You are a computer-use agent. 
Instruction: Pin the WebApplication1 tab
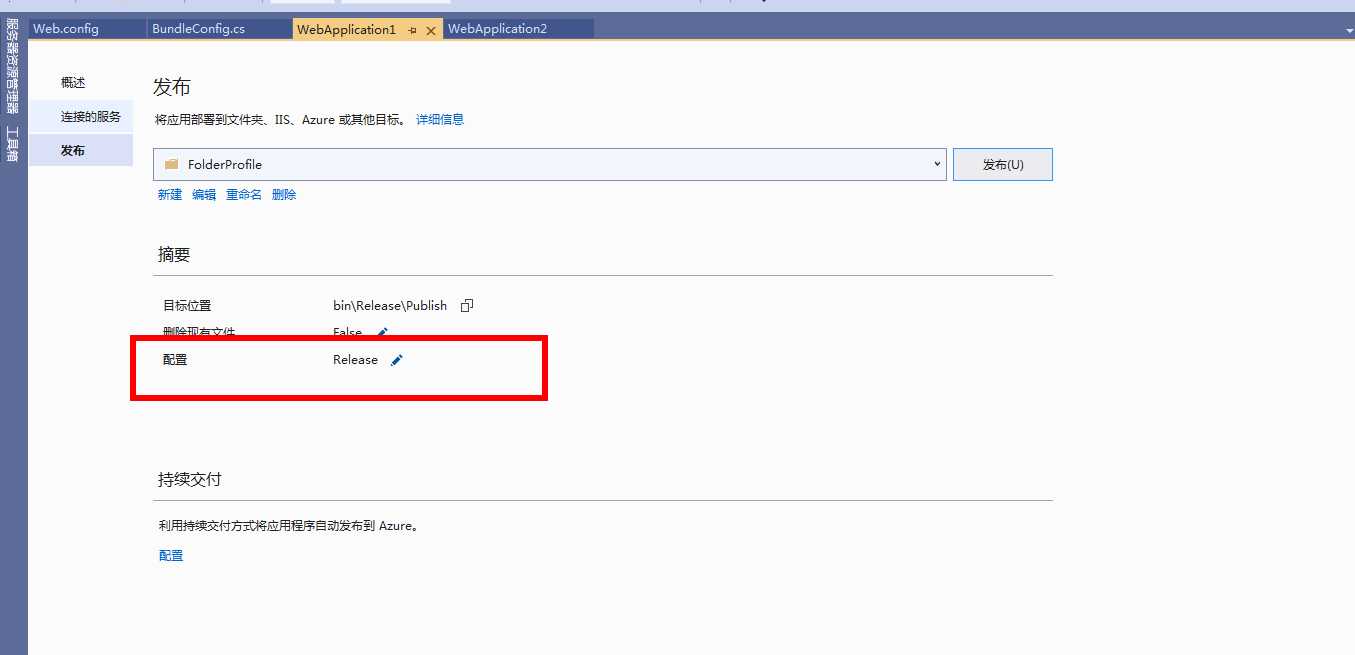[413, 30]
